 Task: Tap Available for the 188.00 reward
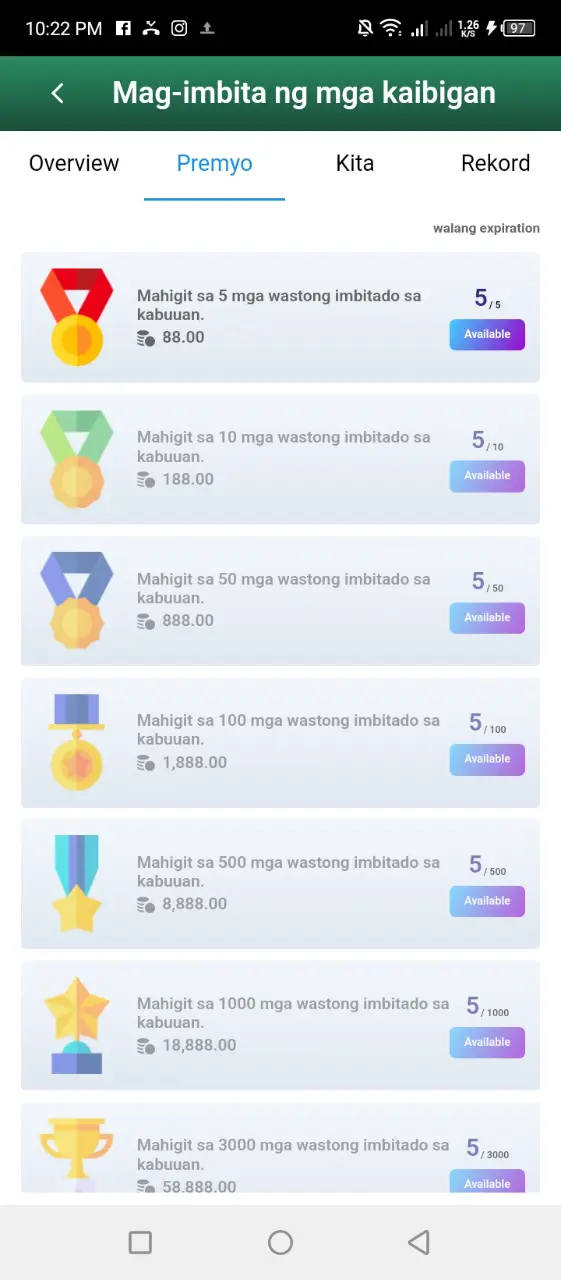[x=487, y=476]
